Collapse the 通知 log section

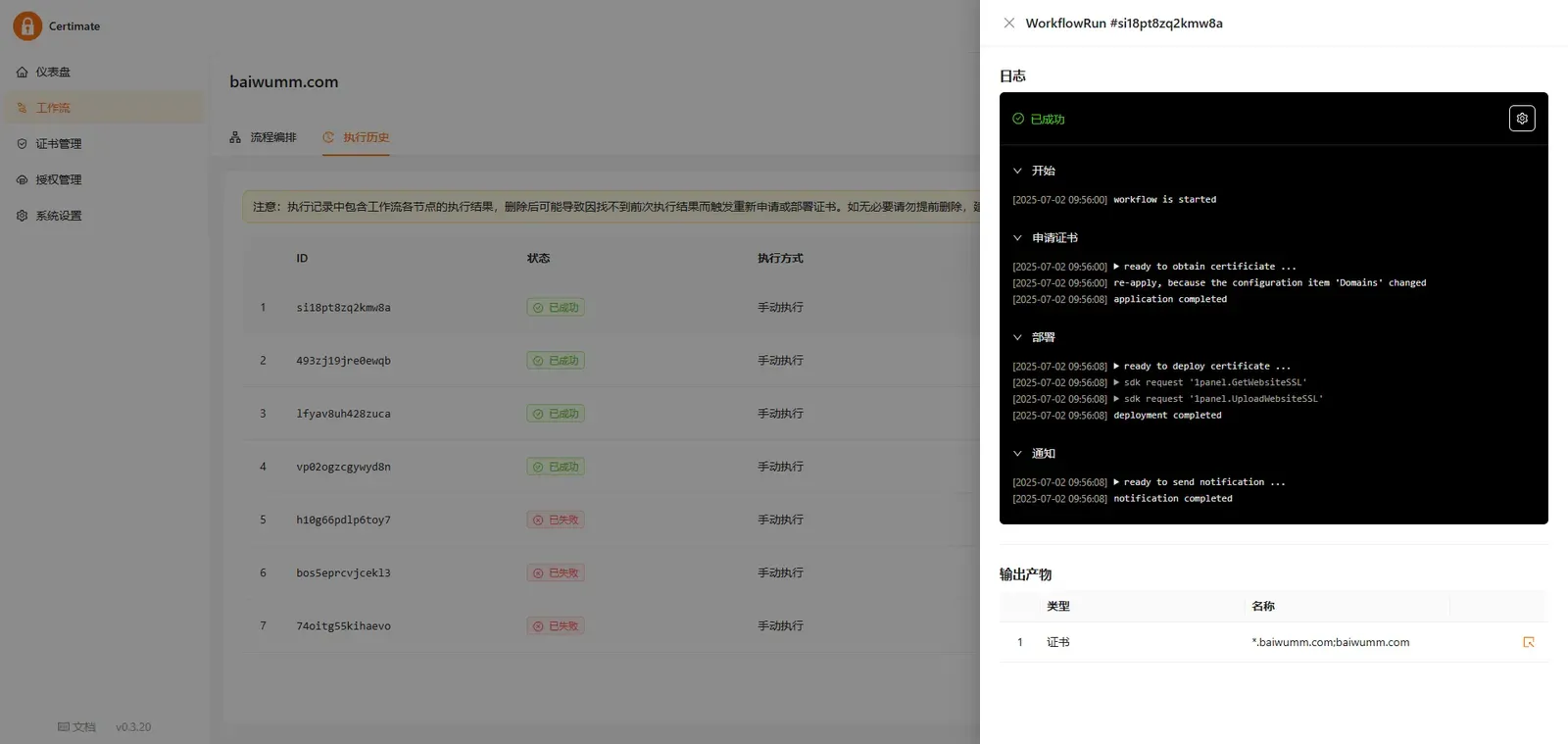(x=1034, y=454)
